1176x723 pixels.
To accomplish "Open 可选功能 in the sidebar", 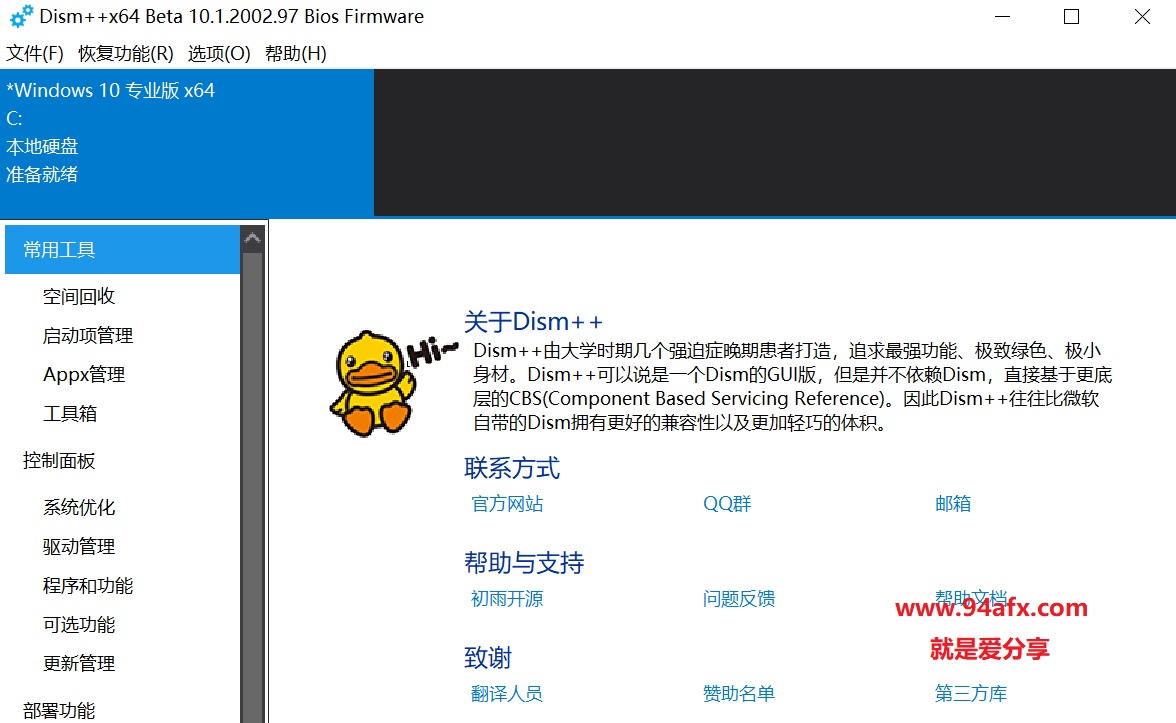I will pos(79,624).
